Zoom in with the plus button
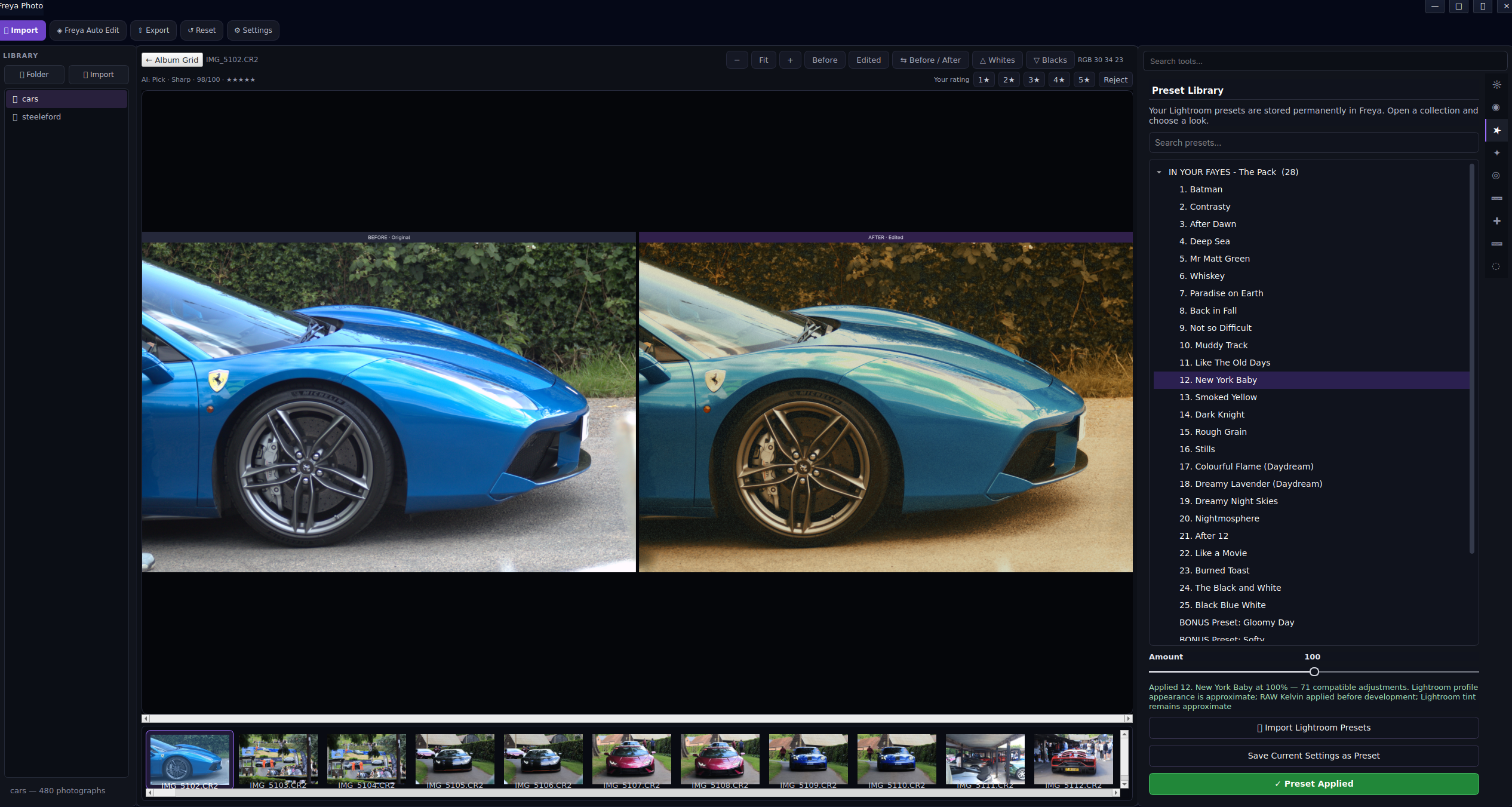Viewport: 1512px width, 807px height. click(790, 60)
